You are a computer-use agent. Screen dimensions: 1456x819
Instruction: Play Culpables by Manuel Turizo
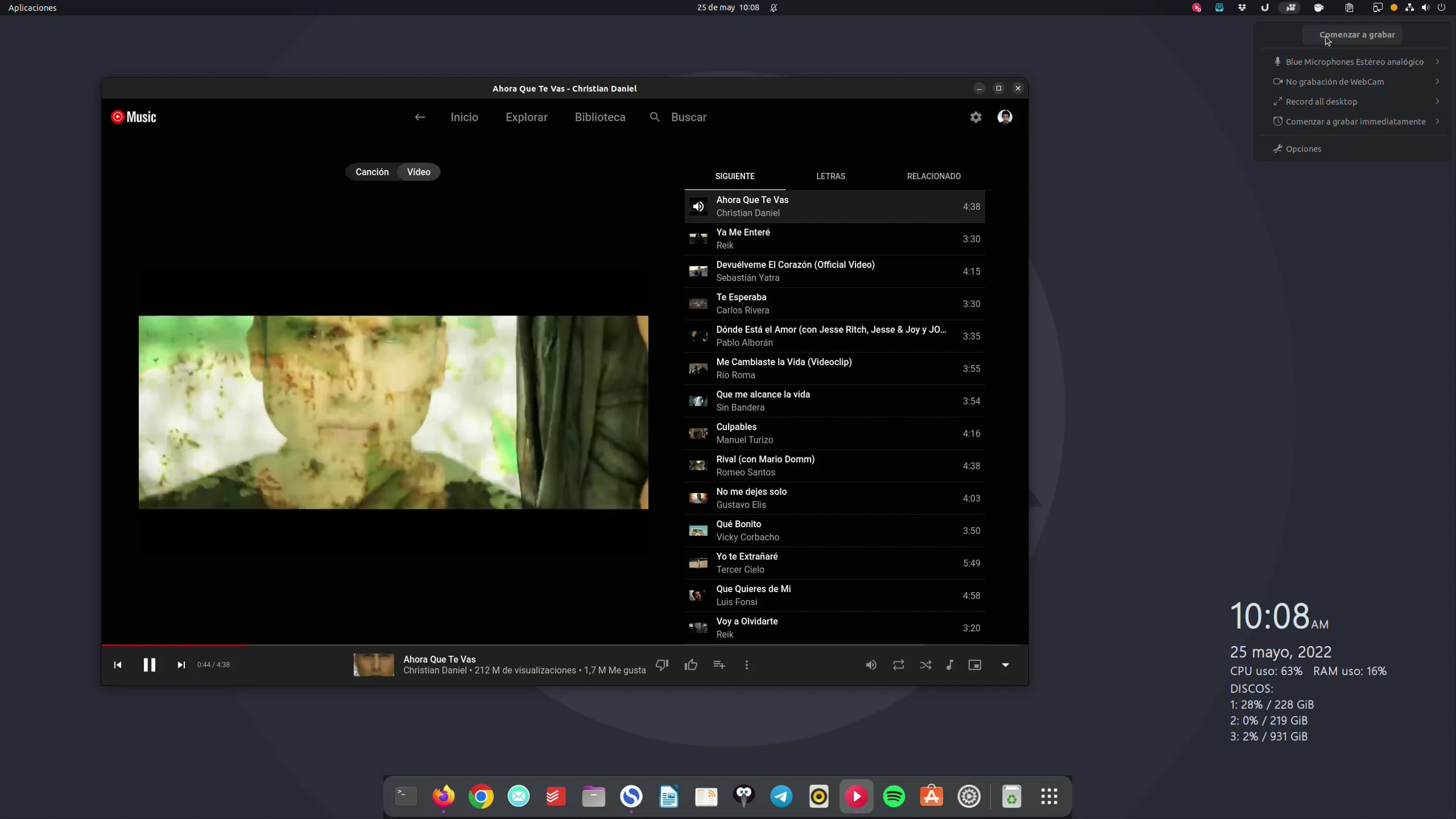835,434
